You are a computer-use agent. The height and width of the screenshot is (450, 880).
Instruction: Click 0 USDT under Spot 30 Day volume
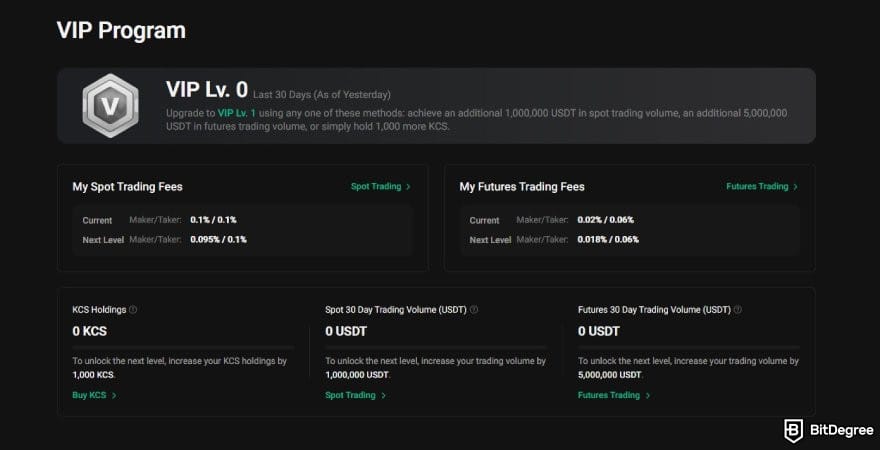point(346,332)
